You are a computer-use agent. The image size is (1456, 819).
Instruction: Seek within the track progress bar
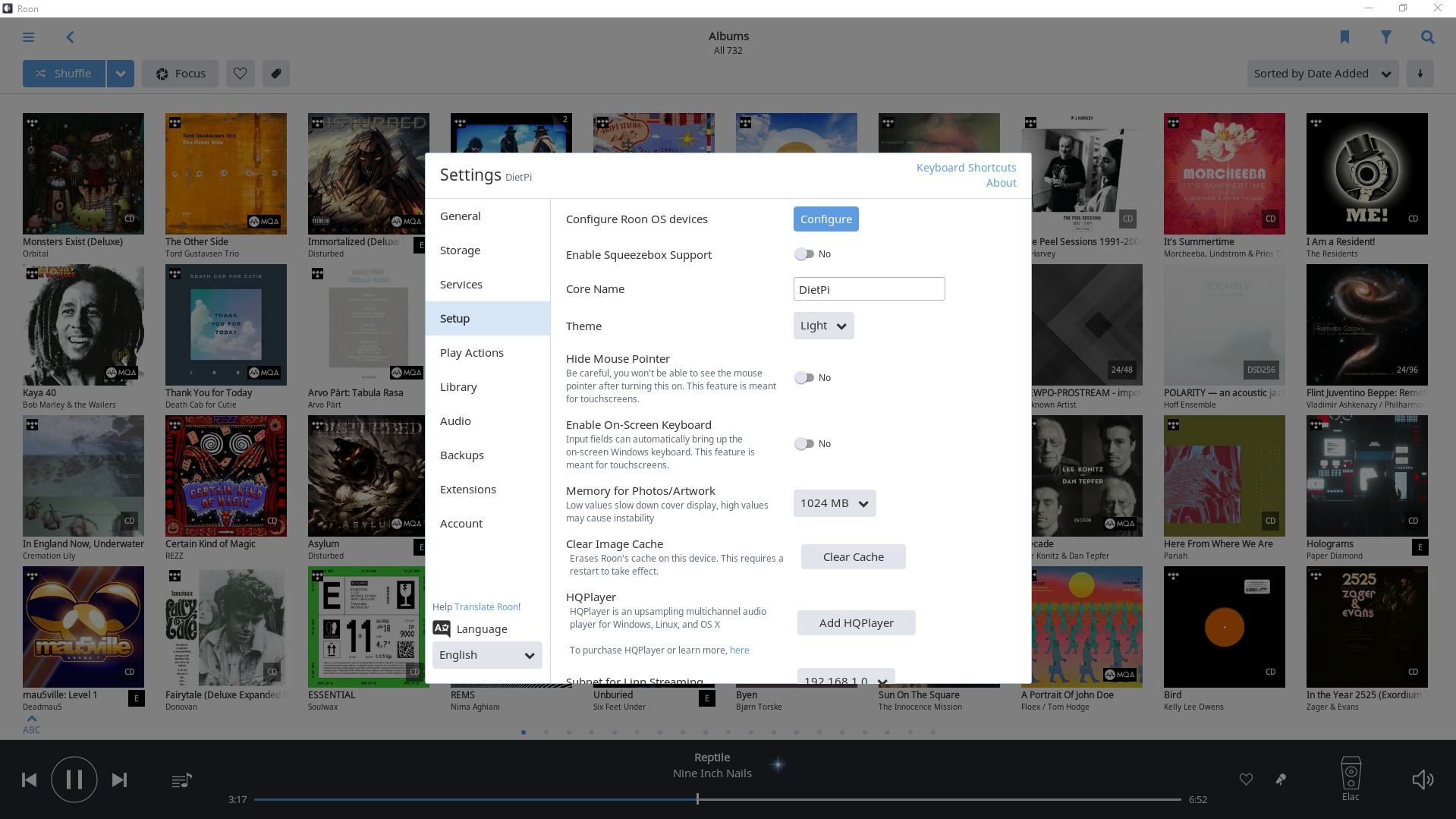(x=717, y=799)
